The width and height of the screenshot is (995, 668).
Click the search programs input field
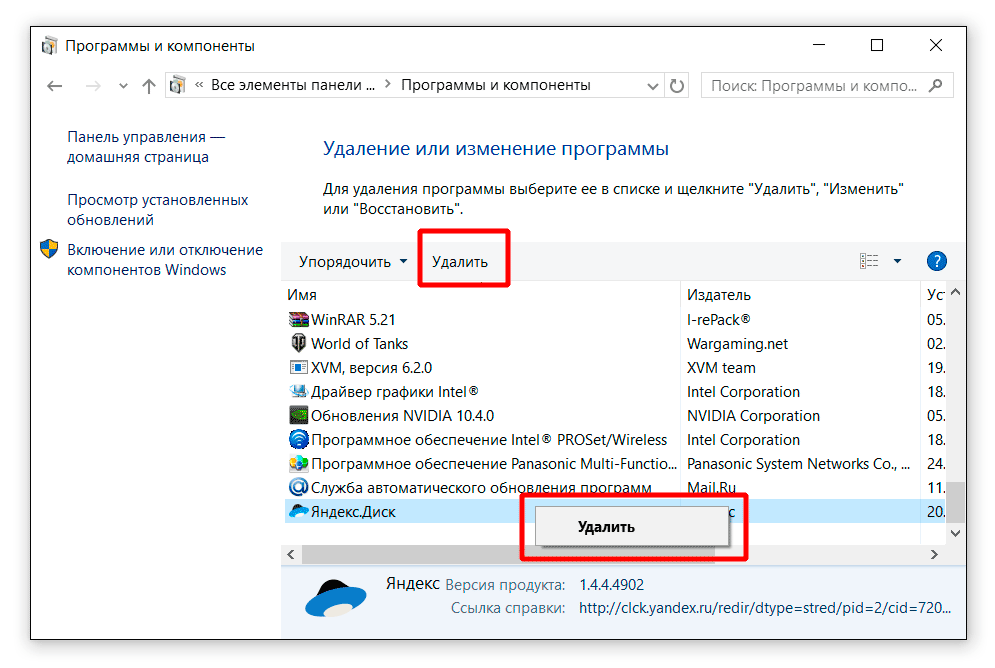(x=815, y=86)
